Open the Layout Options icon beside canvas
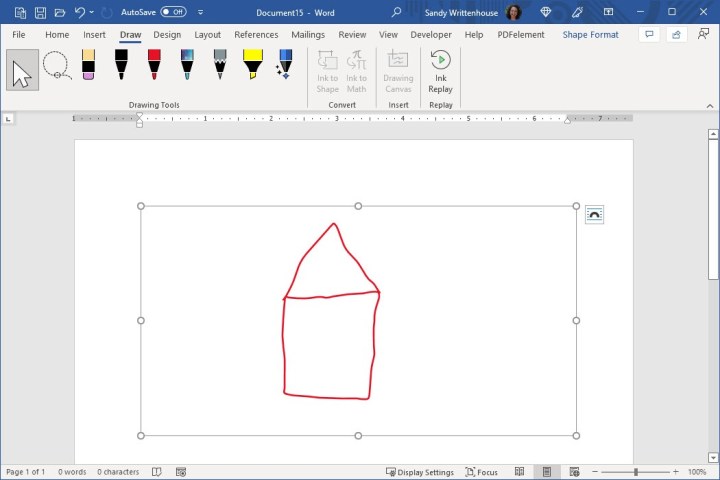Viewport: 720px width, 480px height. 594,215
